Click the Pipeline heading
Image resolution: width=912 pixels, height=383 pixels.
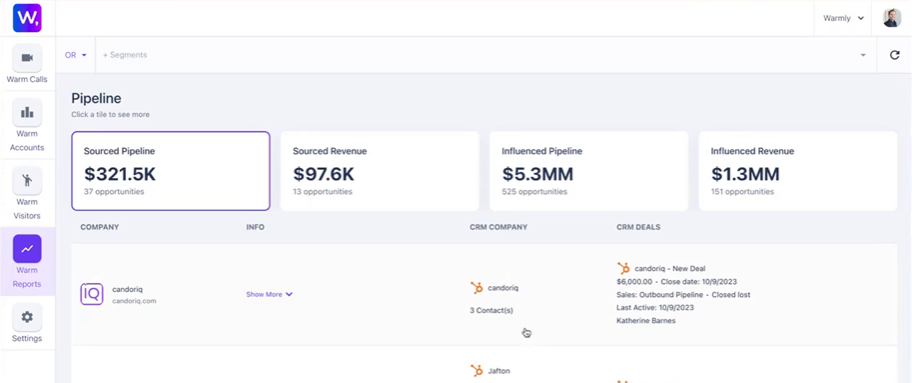point(97,98)
